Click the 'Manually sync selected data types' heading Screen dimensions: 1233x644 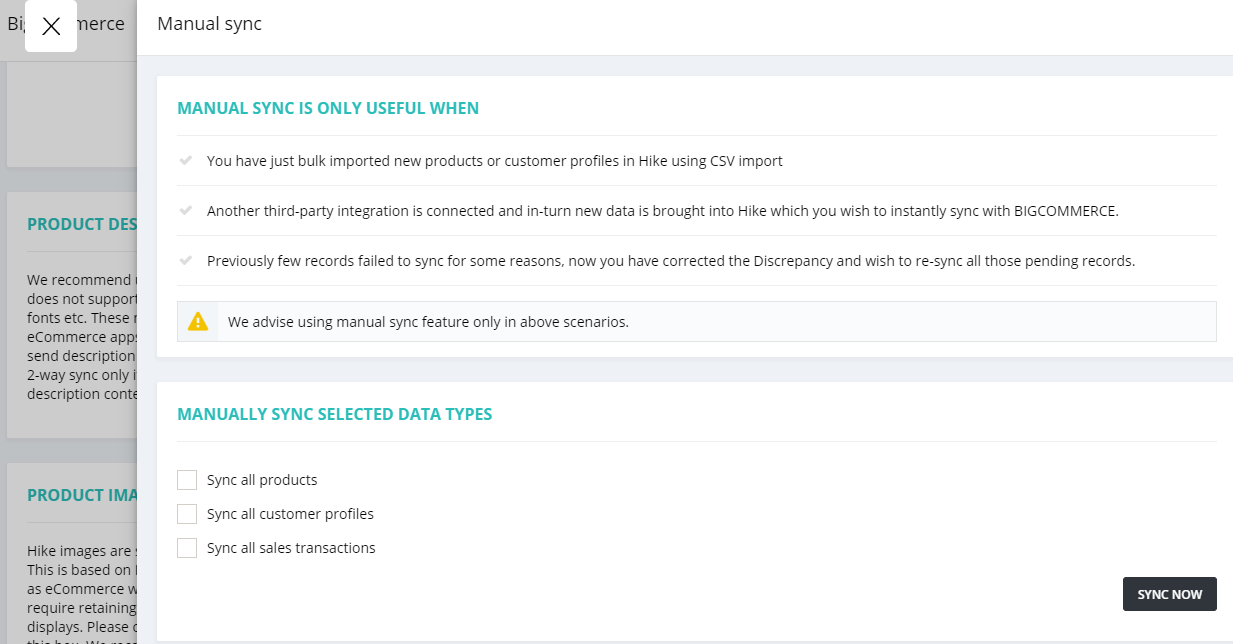[x=334, y=414]
